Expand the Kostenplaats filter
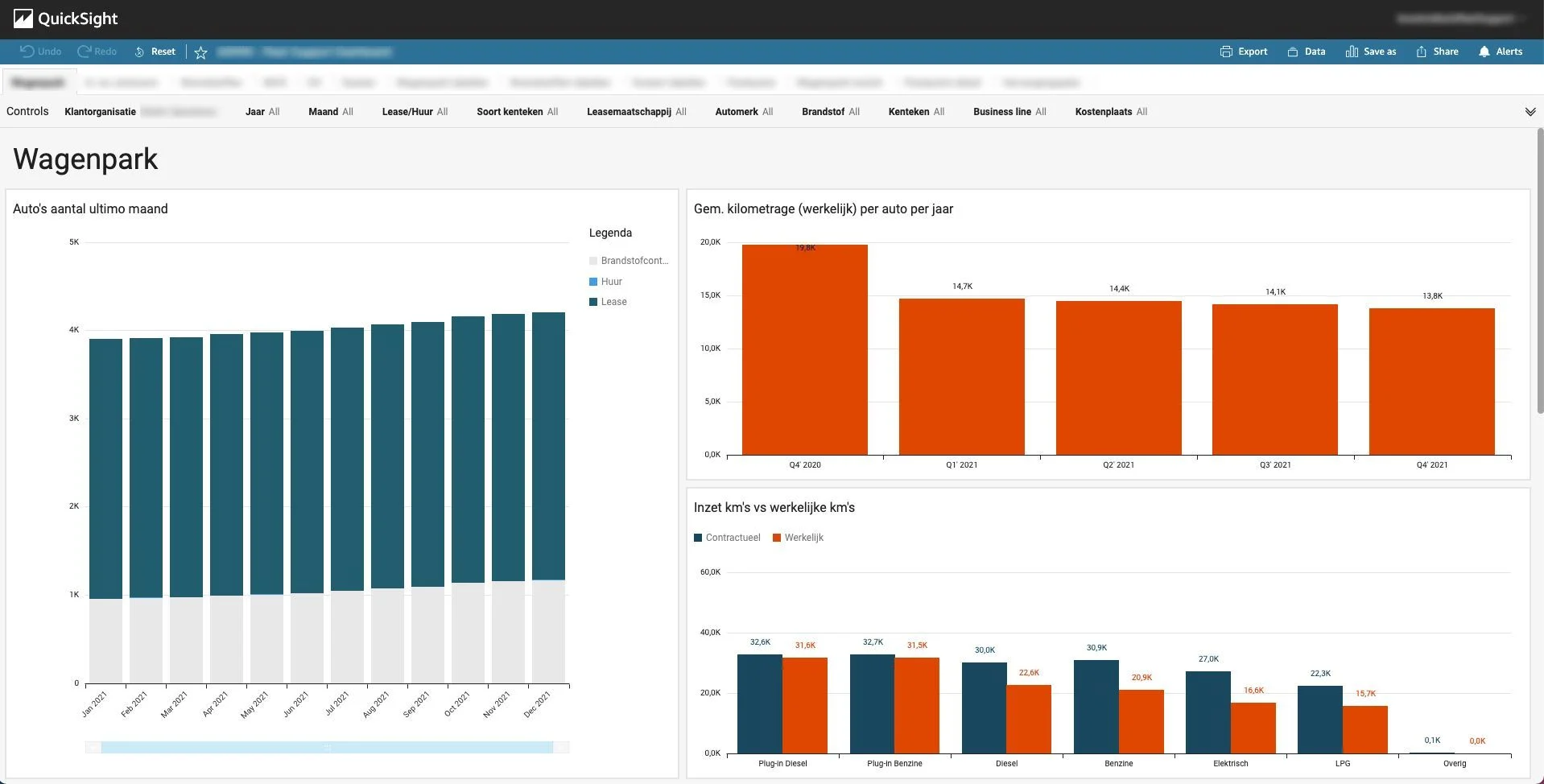Image resolution: width=1544 pixels, height=784 pixels. click(x=1111, y=112)
